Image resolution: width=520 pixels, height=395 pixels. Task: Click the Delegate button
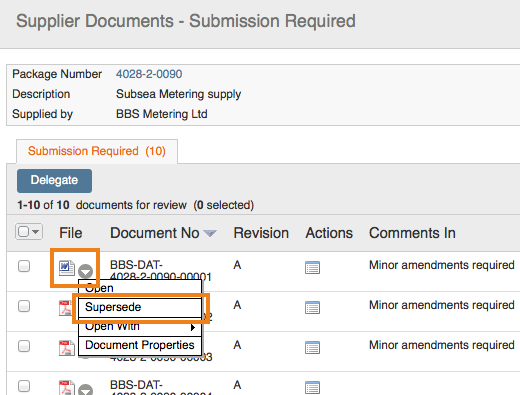(54, 181)
